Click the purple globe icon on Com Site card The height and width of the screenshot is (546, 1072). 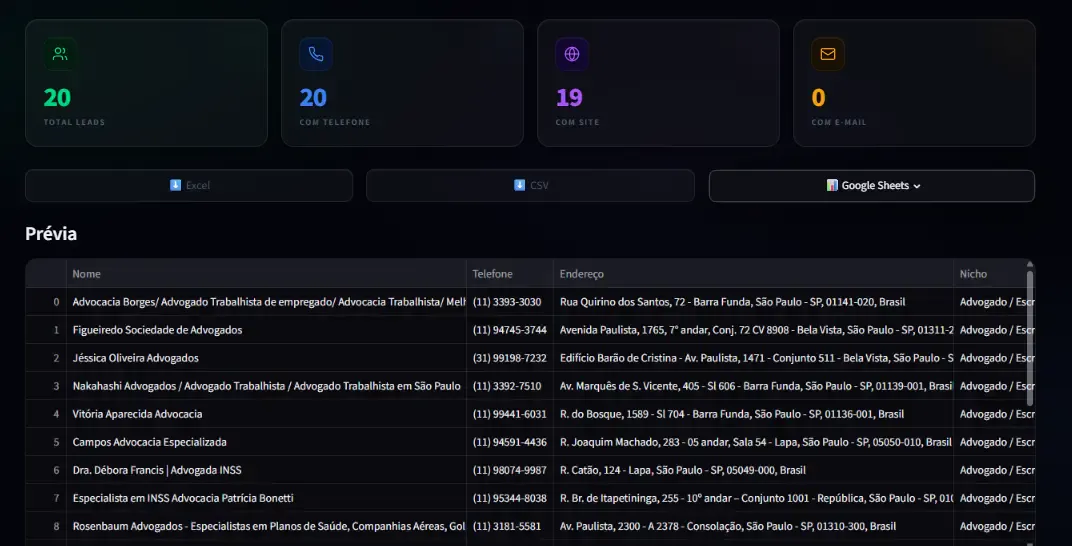pos(572,55)
